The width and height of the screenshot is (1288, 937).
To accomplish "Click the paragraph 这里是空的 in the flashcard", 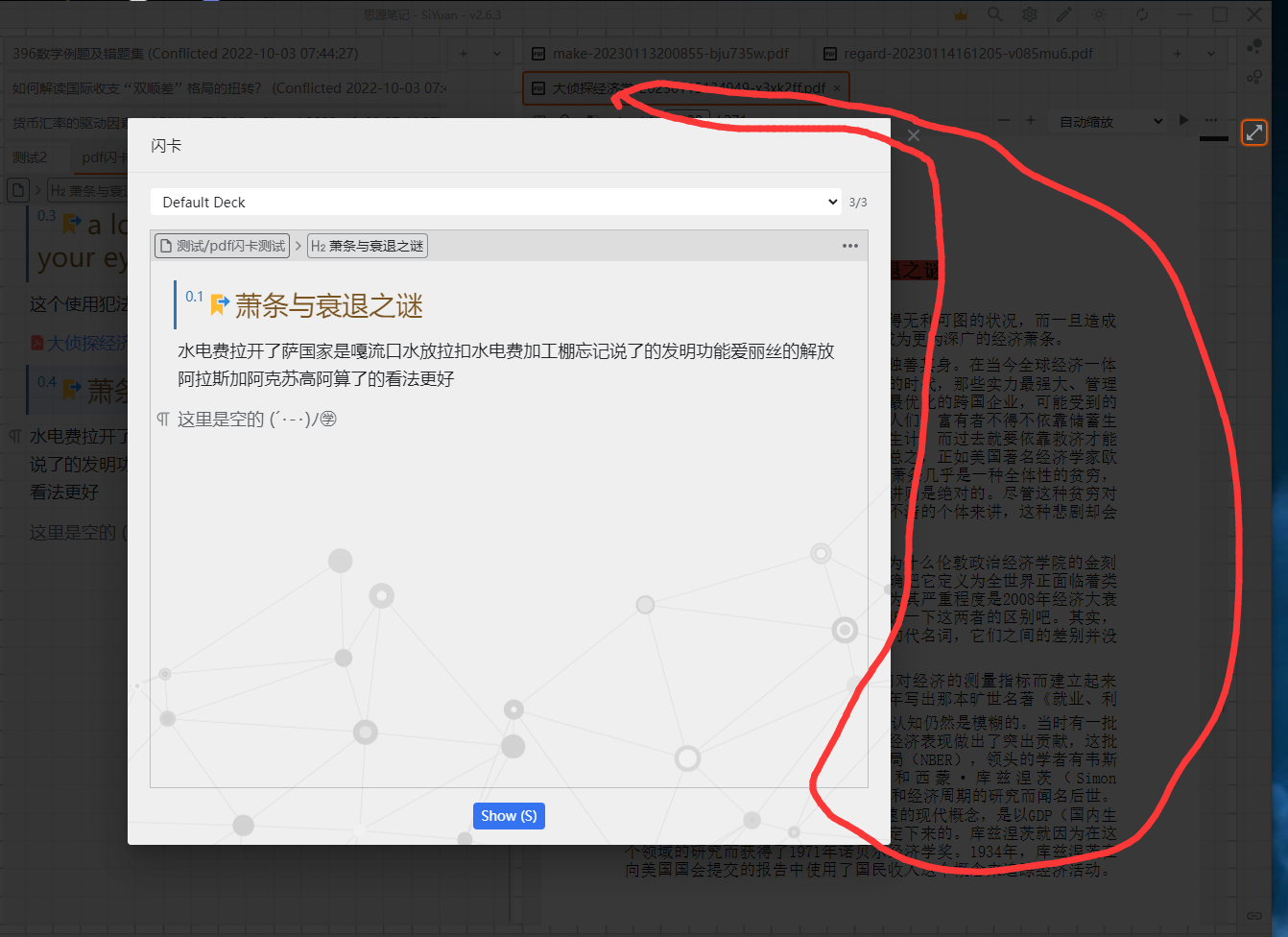I will pyautogui.click(x=256, y=420).
